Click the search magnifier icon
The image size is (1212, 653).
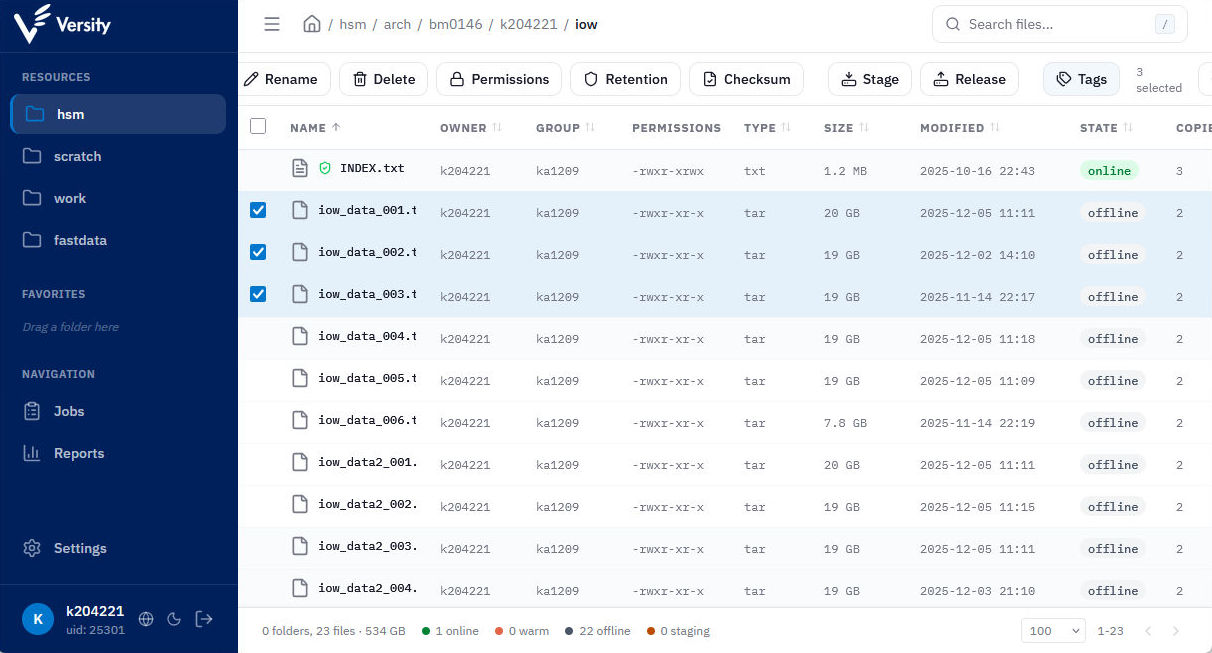point(953,24)
